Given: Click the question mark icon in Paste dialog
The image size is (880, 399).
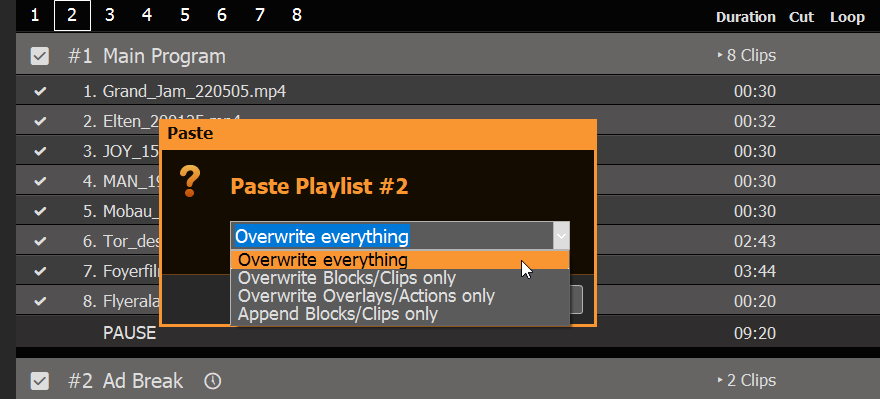Looking at the screenshot, I should tap(190, 182).
